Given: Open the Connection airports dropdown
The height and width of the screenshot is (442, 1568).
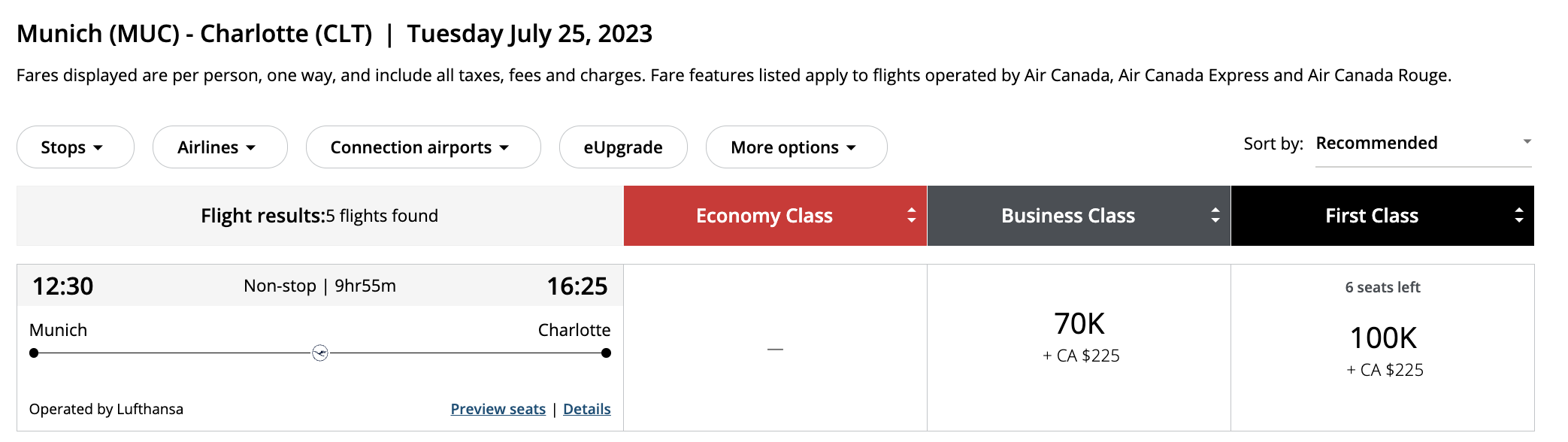Looking at the screenshot, I should [x=422, y=147].
